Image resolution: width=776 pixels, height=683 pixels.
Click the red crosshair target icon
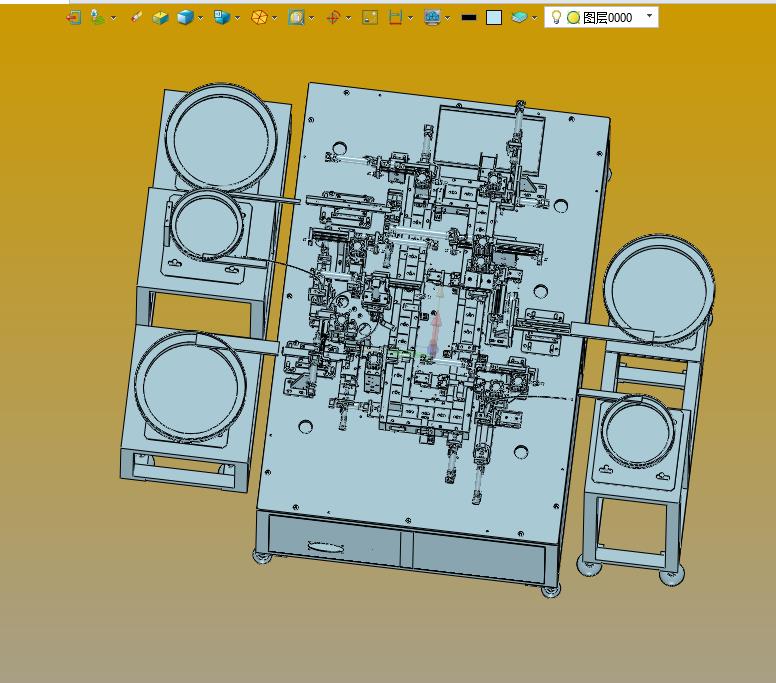coord(333,18)
